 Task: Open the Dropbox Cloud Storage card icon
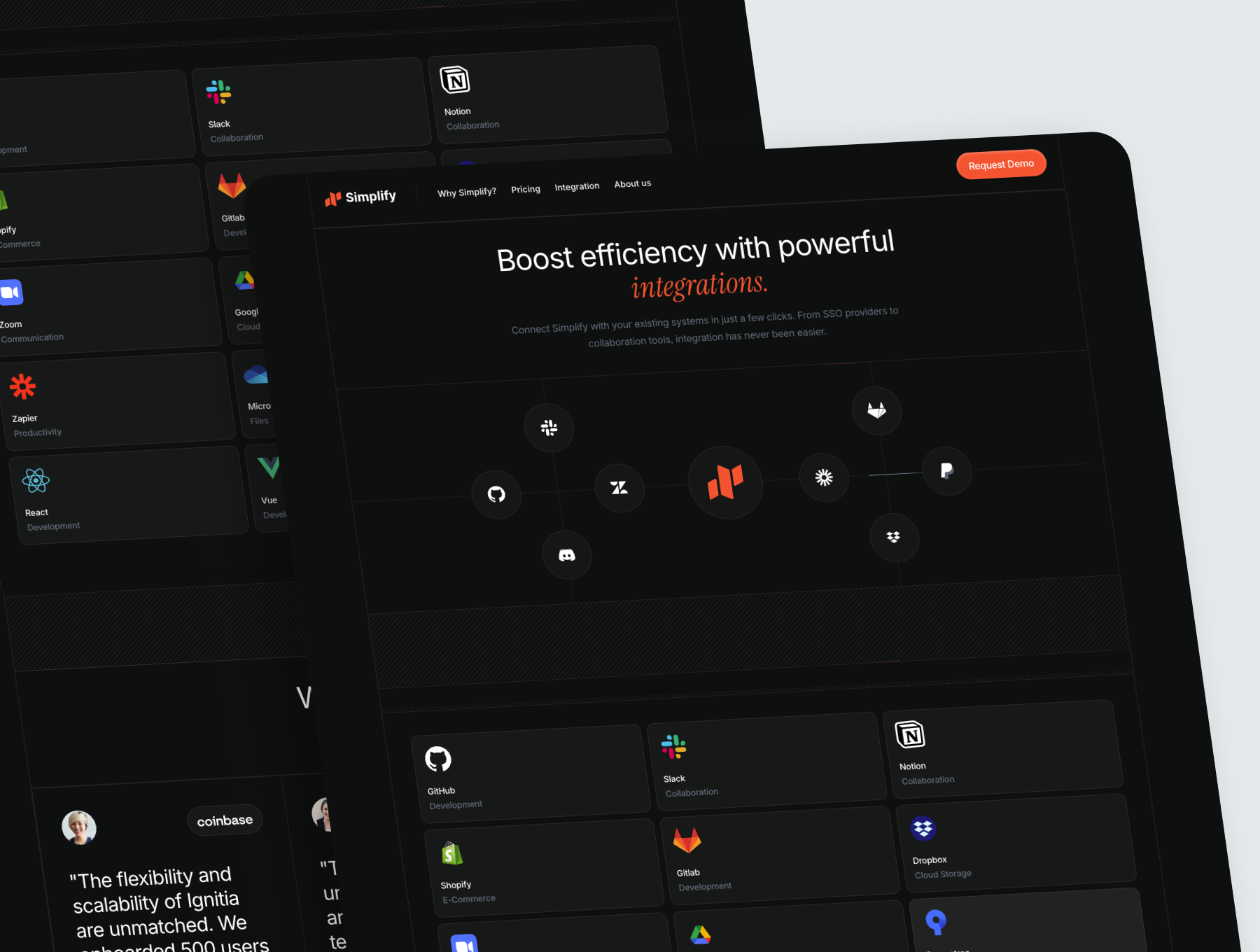923,828
